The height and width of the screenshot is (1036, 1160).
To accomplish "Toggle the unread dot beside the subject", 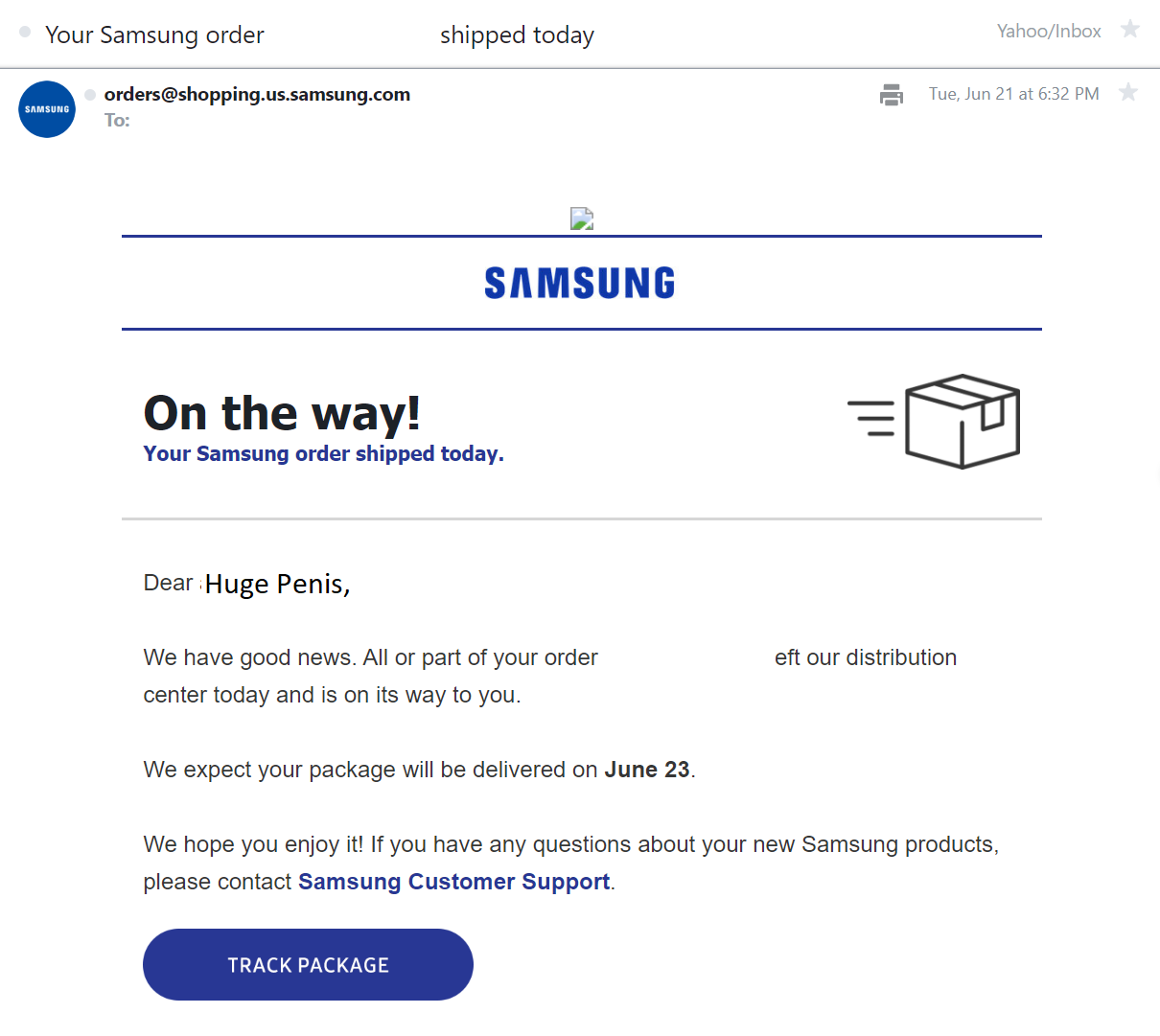I will click(25, 32).
